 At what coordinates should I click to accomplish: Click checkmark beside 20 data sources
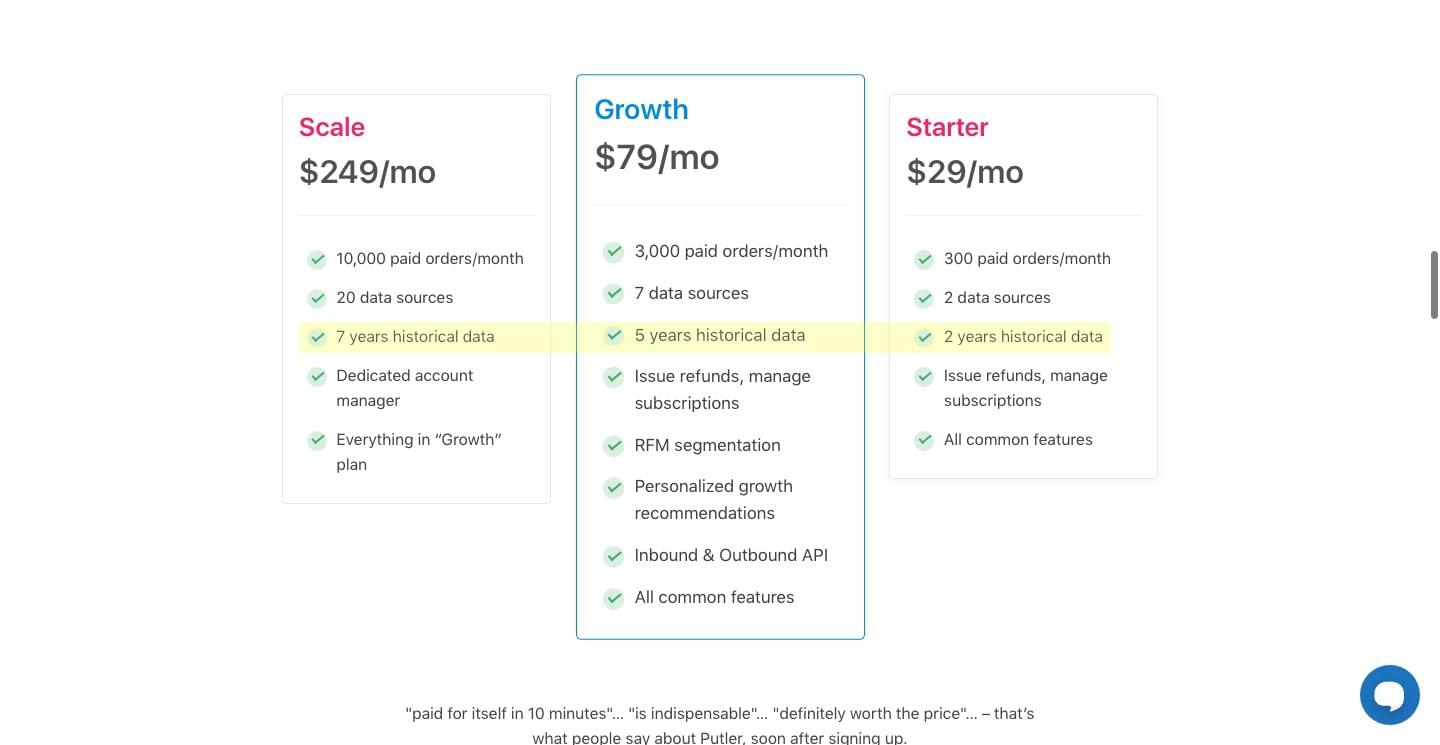click(317, 298)
